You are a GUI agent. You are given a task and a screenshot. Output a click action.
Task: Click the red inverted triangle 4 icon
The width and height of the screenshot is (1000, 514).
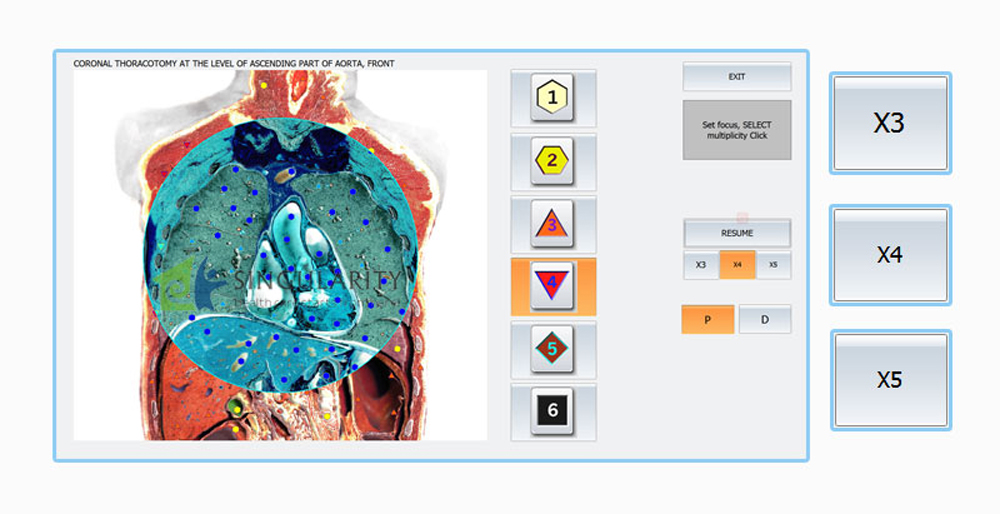pyautogui.click(x=553, y=286)
